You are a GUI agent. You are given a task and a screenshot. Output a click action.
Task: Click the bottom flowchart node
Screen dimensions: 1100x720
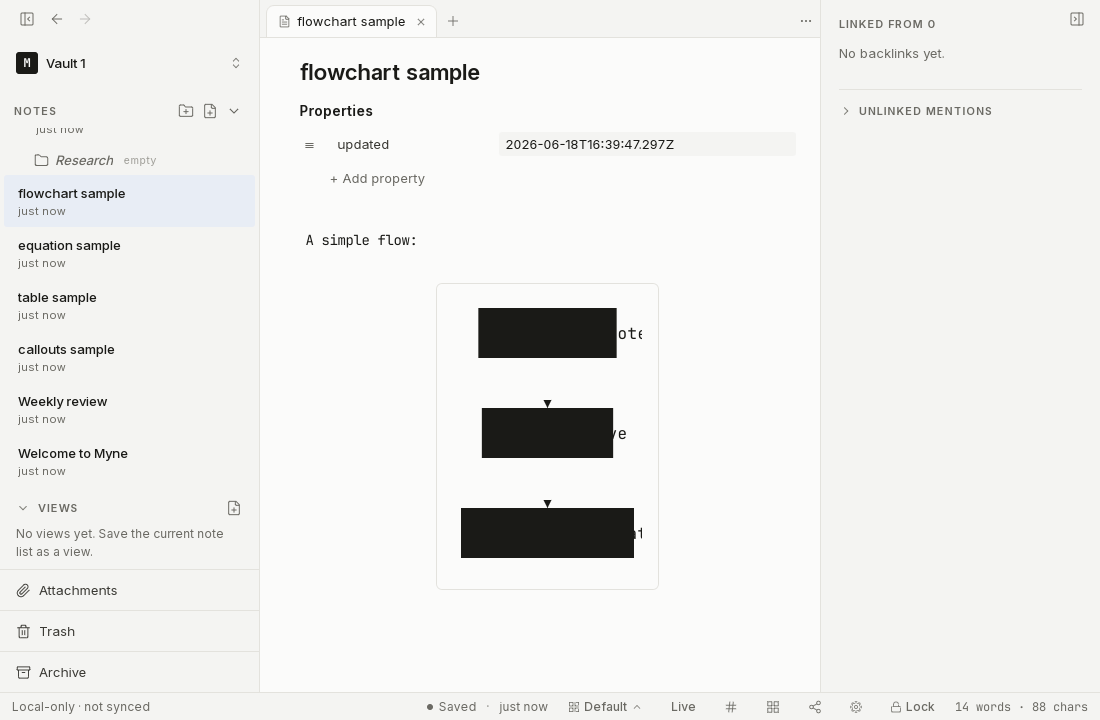pos(547,533)
